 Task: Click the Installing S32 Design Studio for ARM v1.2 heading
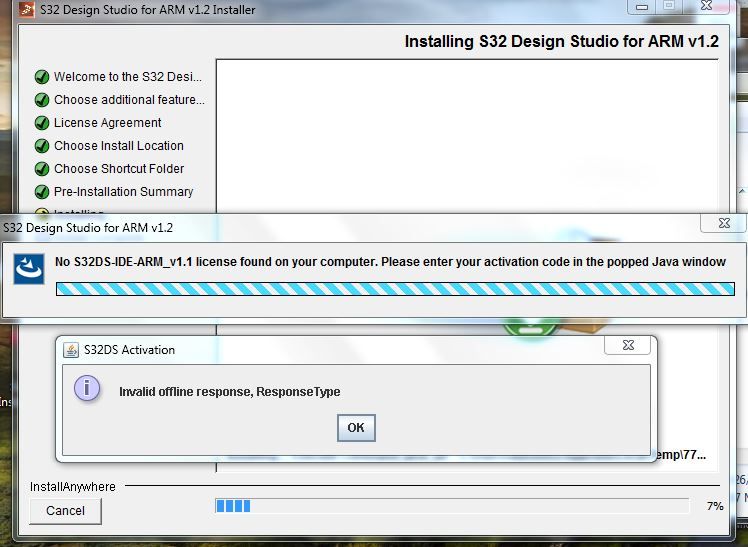point(561,41)
